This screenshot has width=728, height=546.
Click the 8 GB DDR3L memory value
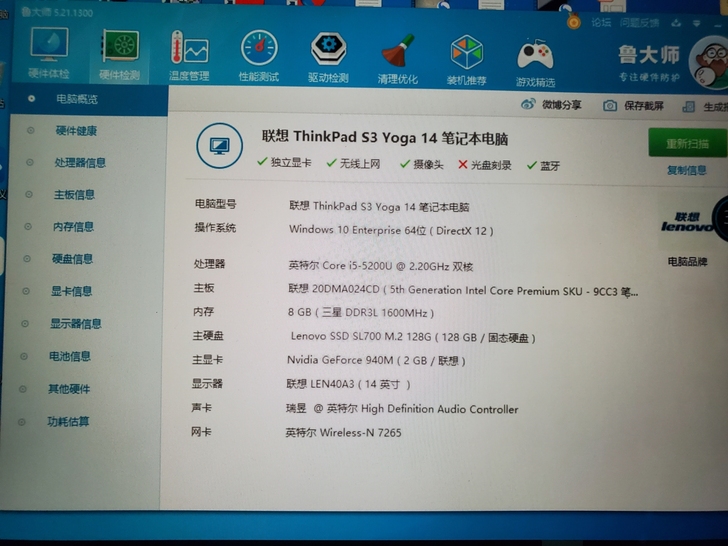coord(361,312)
